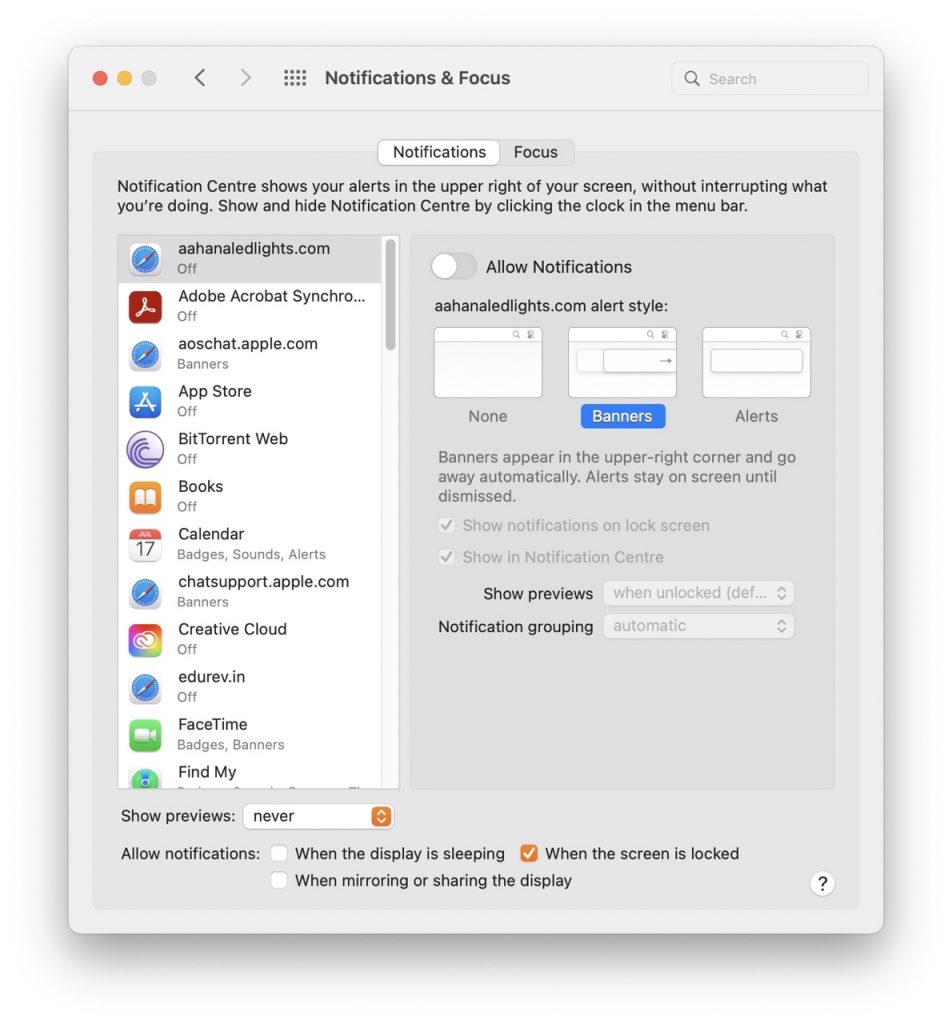
Task: Click the Search field in the titlebar
Action: tap(768, 78)
